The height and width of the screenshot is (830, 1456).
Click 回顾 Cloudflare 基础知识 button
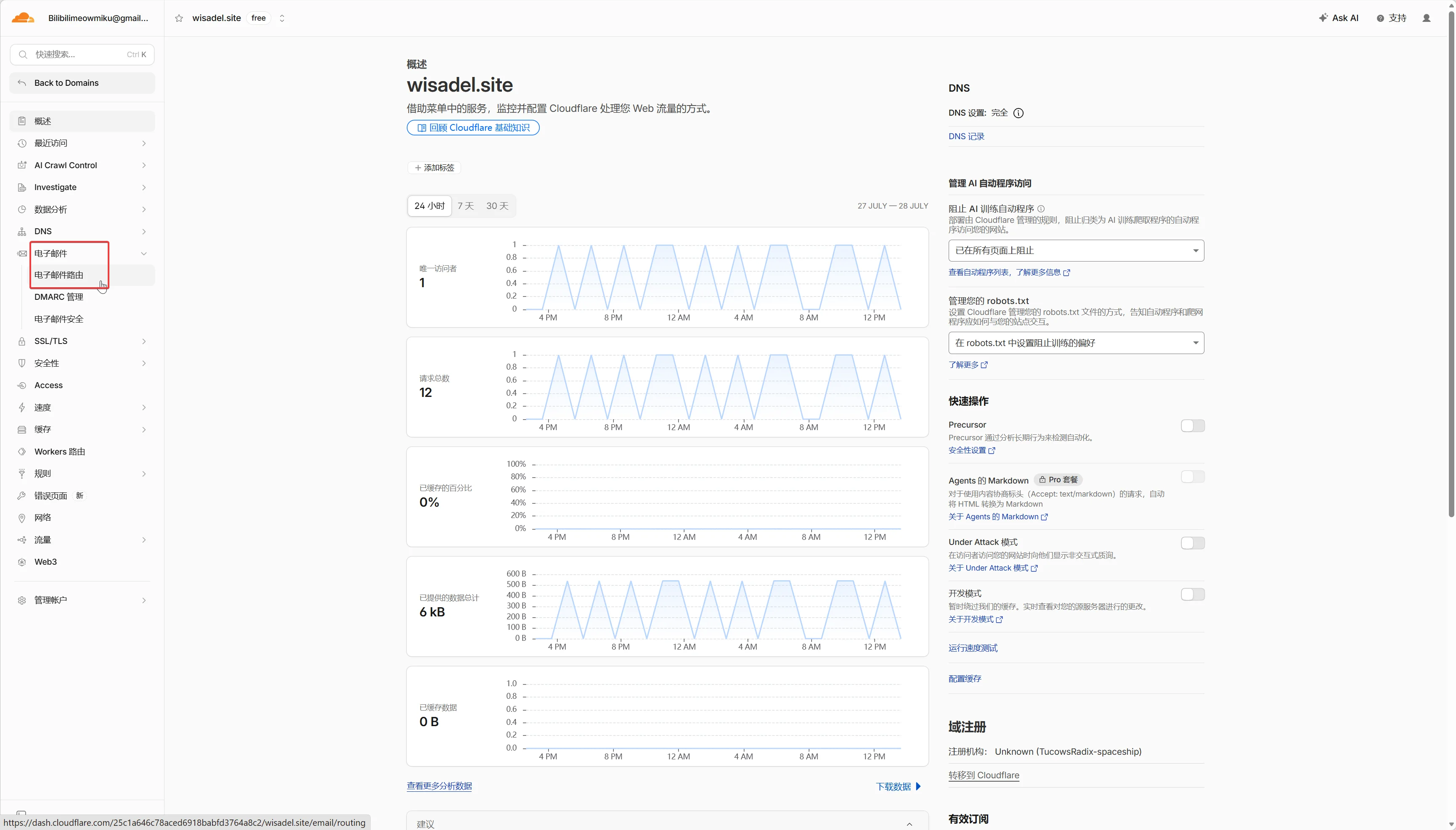[x=473, y=128]
